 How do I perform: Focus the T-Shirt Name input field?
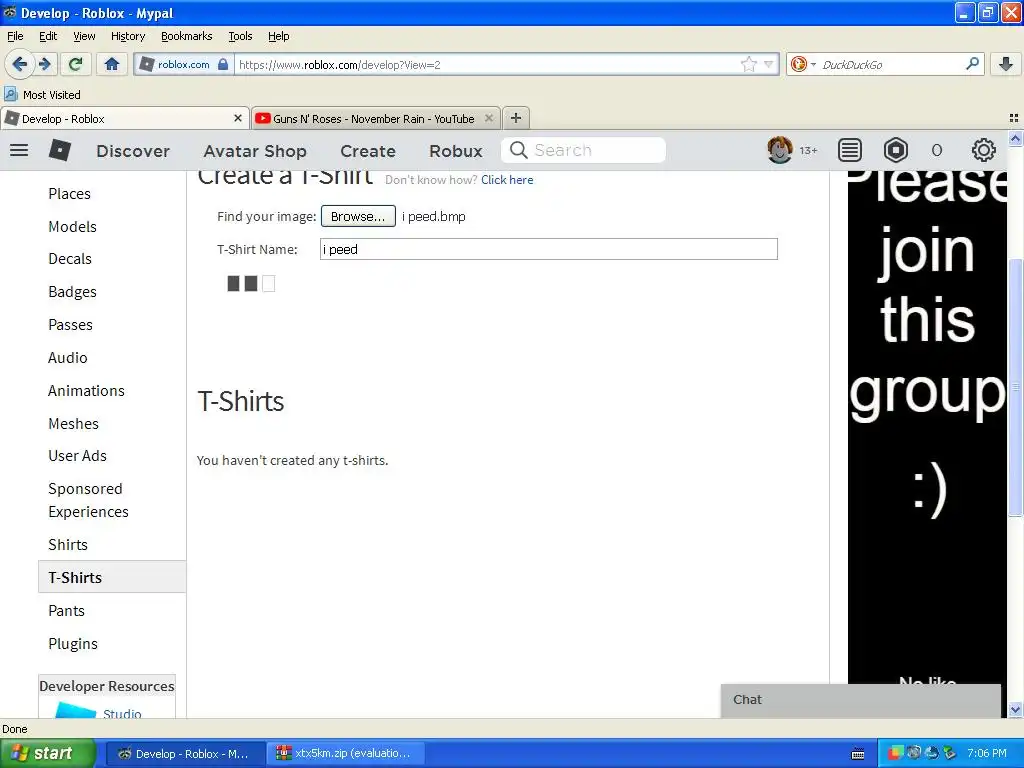[549, 249]
